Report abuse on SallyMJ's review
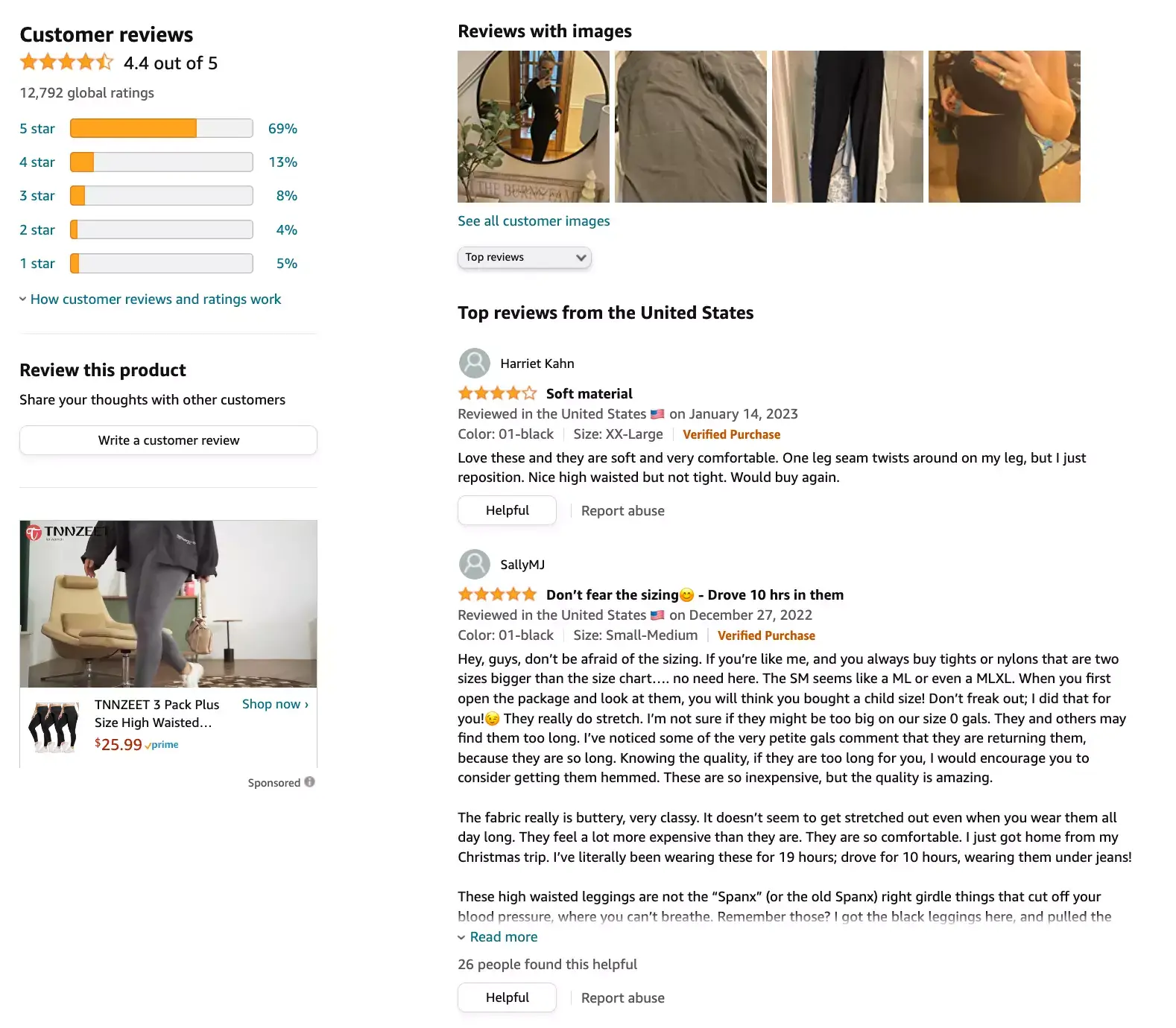The image size is (1176, 1028). (x=622, y=997)
